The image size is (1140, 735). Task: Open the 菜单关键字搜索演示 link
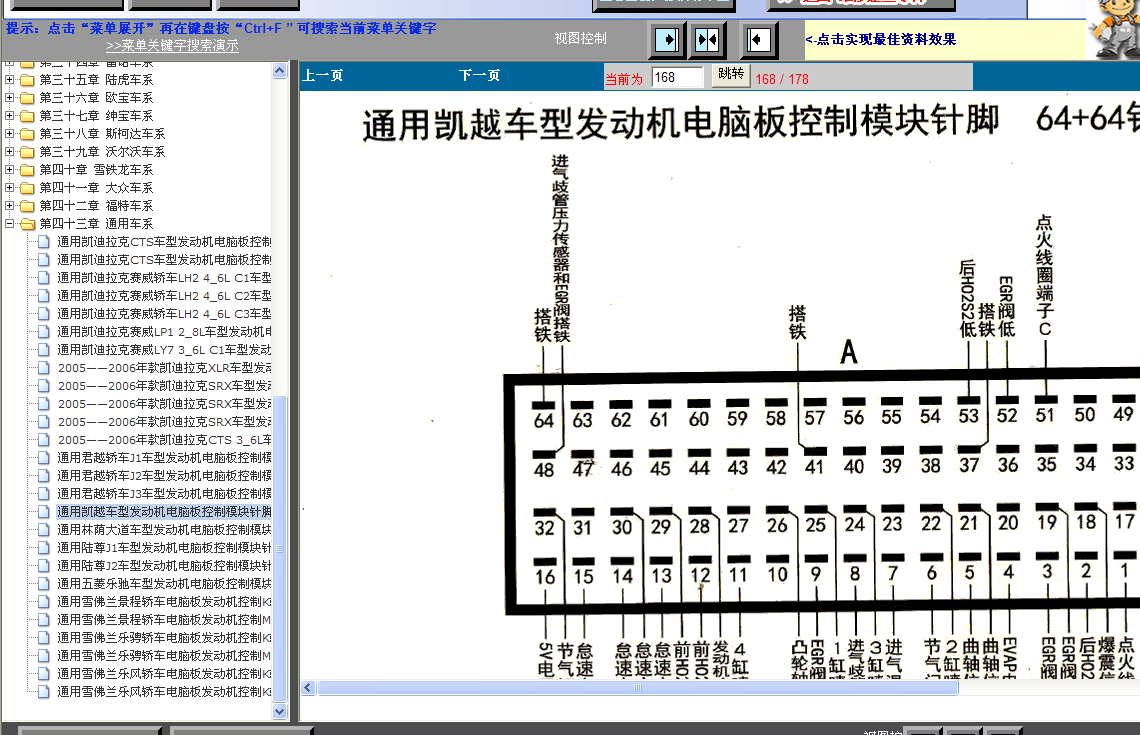(x=172, y=45)
